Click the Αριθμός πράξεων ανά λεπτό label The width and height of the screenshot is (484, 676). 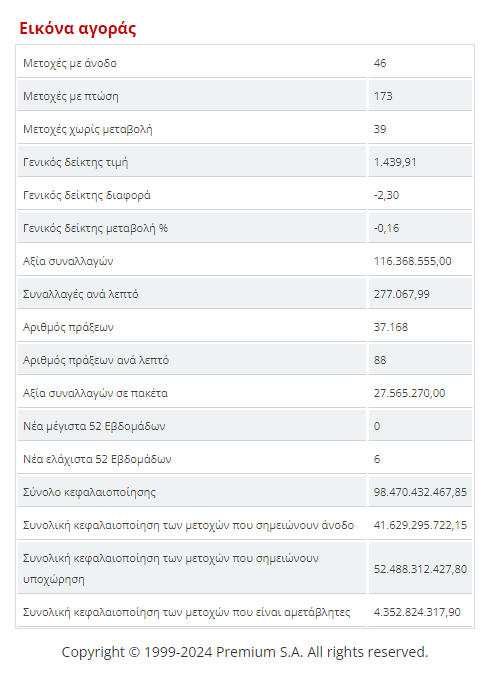pos(96,360)
